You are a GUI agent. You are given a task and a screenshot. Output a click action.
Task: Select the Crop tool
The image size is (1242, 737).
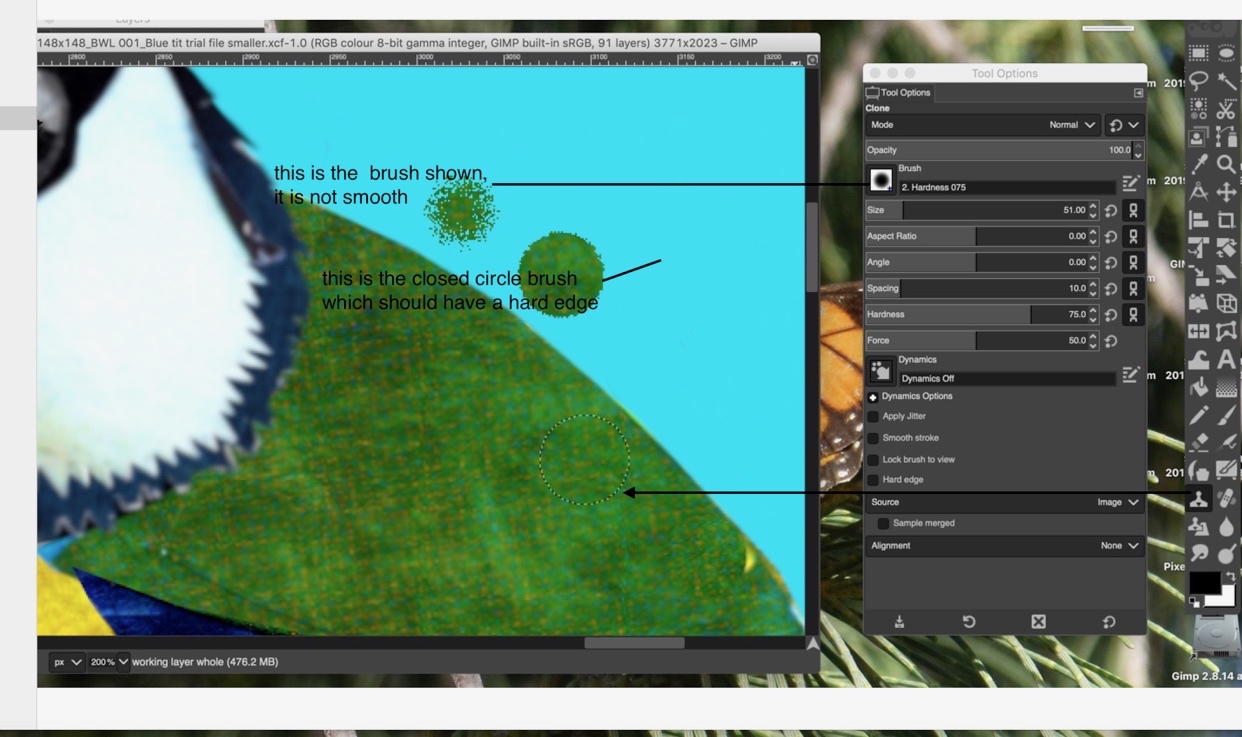click(x=1226, y=220)
